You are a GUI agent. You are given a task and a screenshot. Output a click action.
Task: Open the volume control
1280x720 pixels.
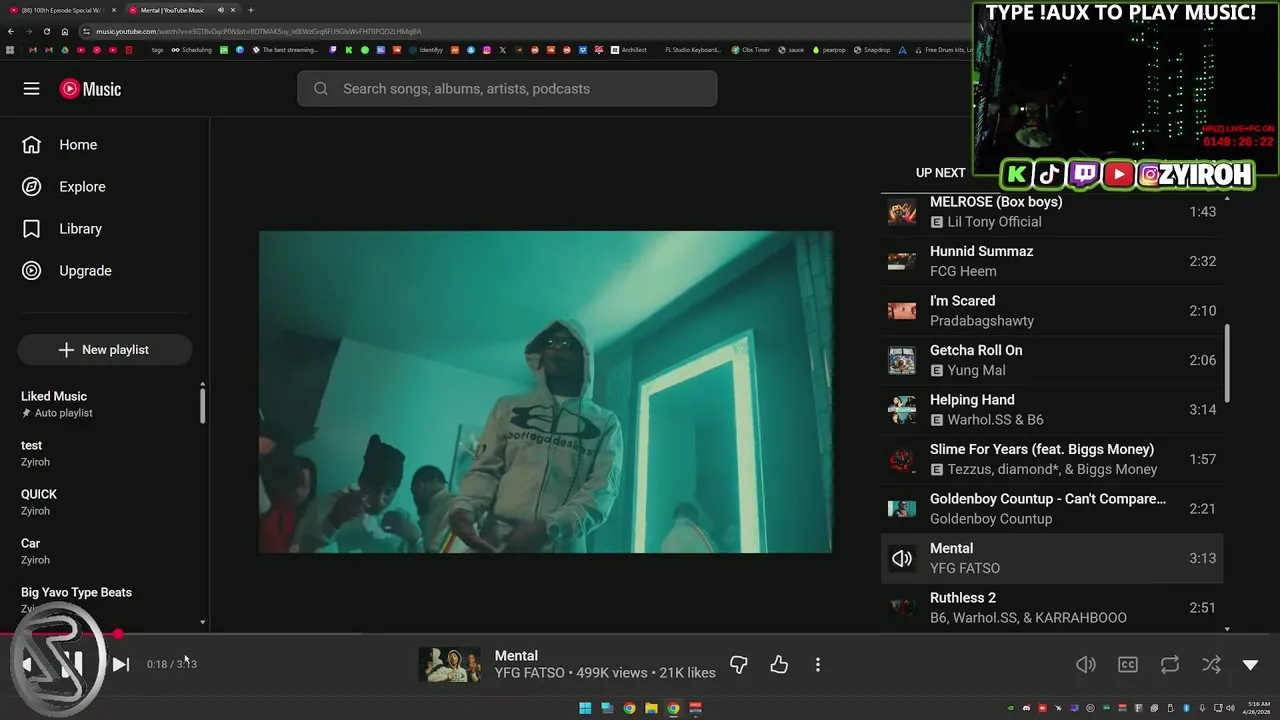coord(1085,665)
